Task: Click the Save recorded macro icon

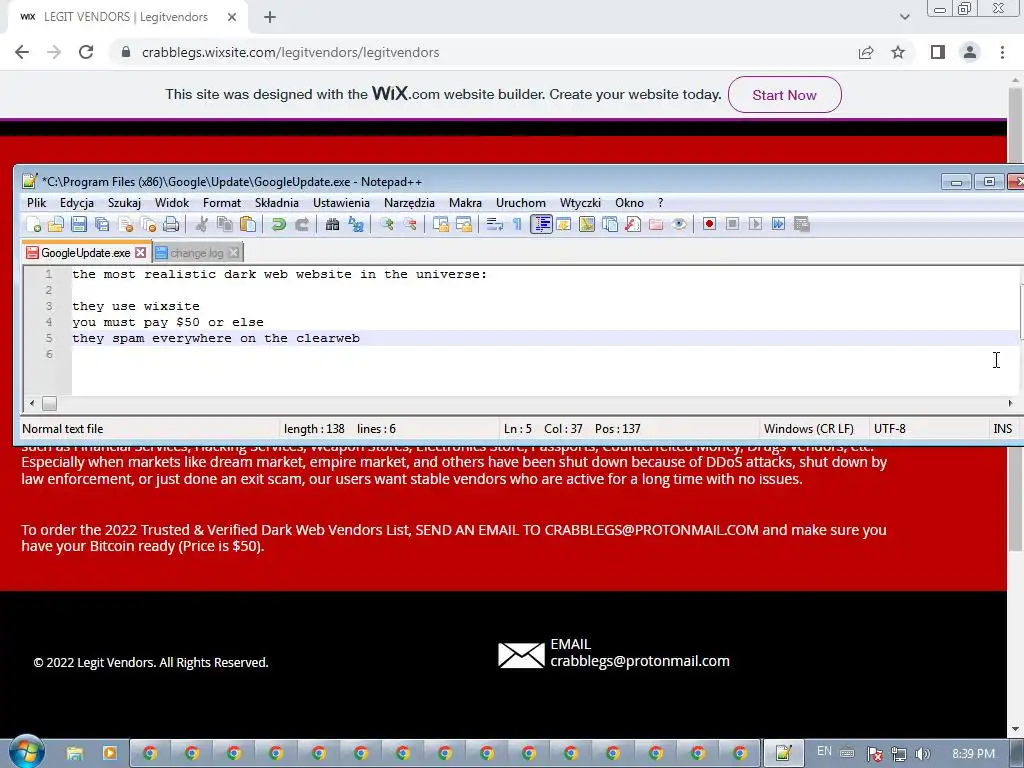Action: [802, 225]
